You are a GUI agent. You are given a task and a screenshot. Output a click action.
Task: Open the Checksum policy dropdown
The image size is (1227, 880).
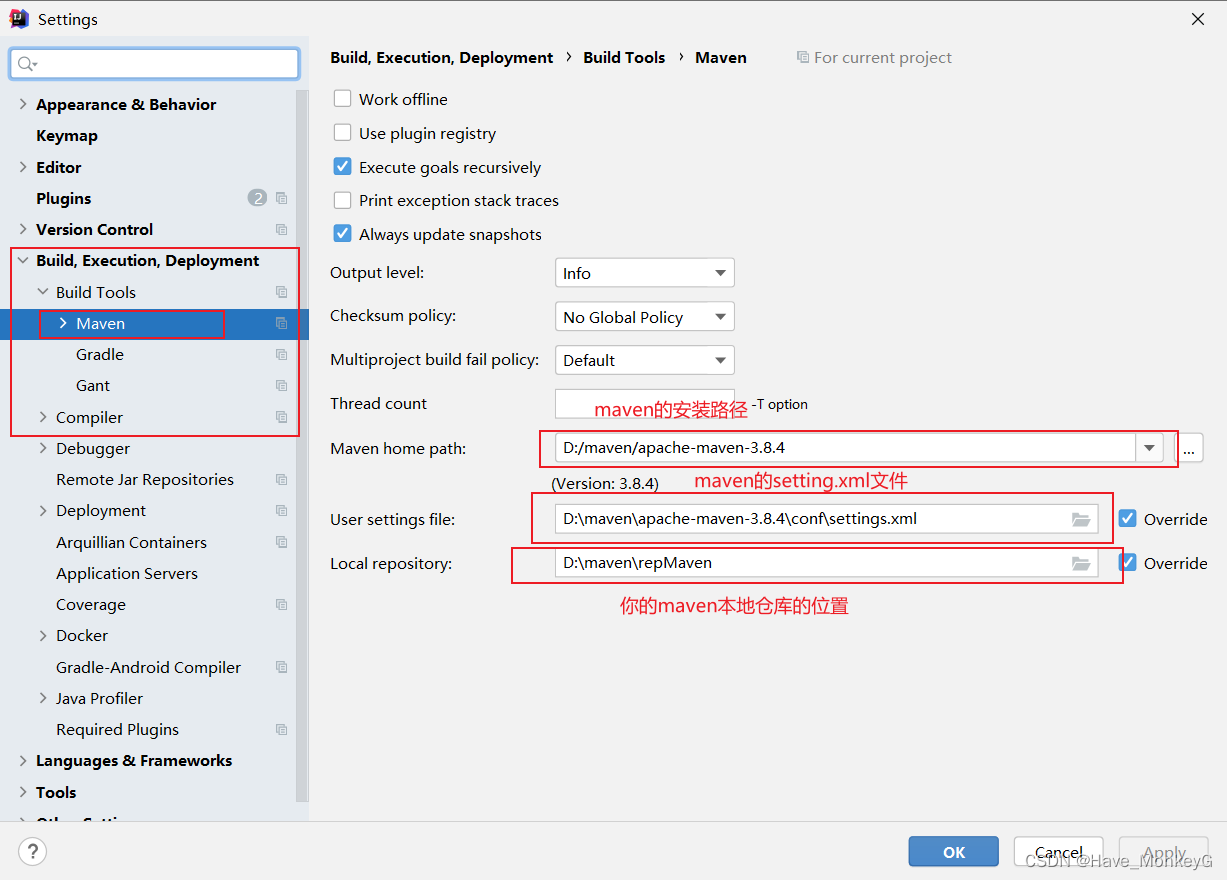(645, 317)
